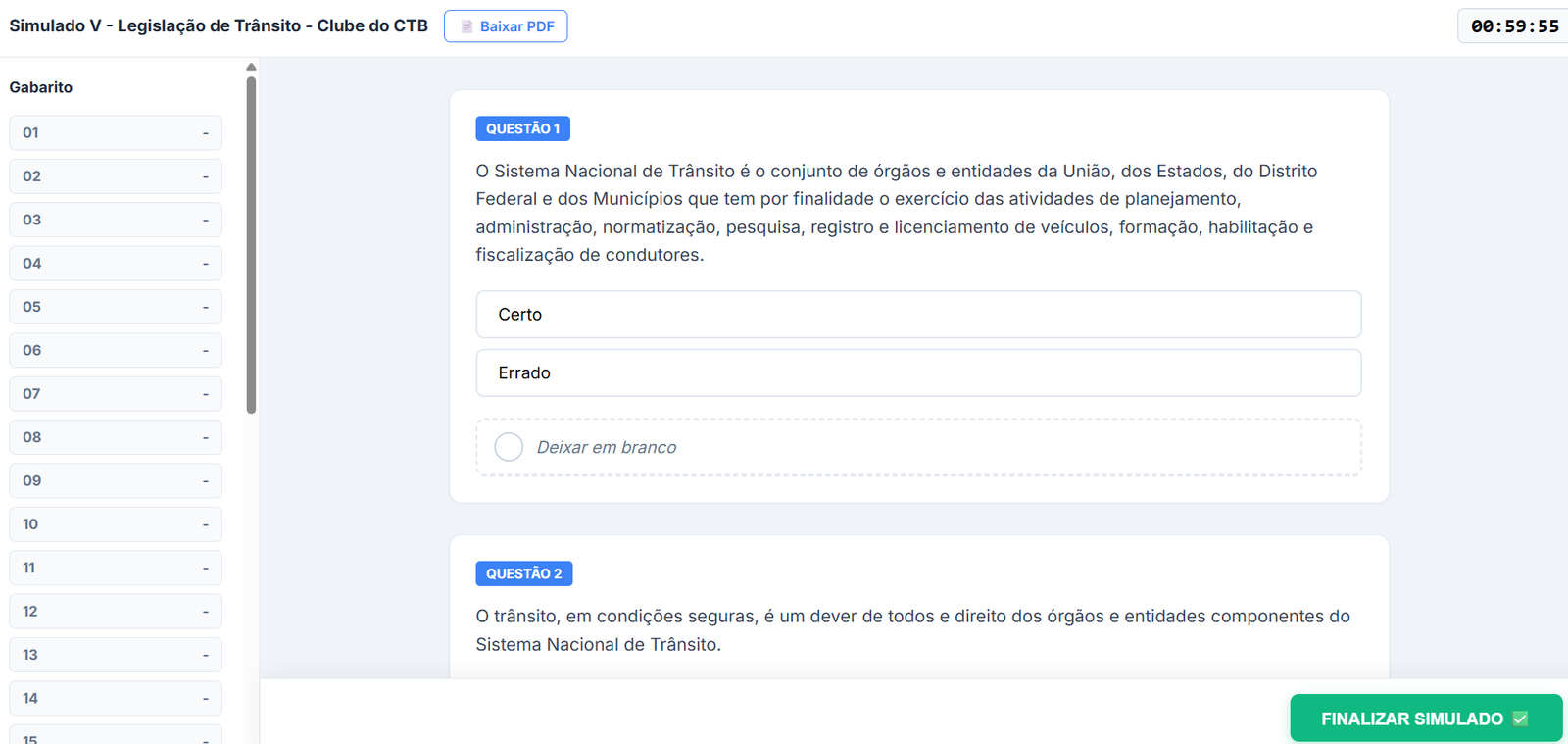1568x744 pixels.
Task: Jump to question 12 in Gabarito
Action: tap(116, 612)
